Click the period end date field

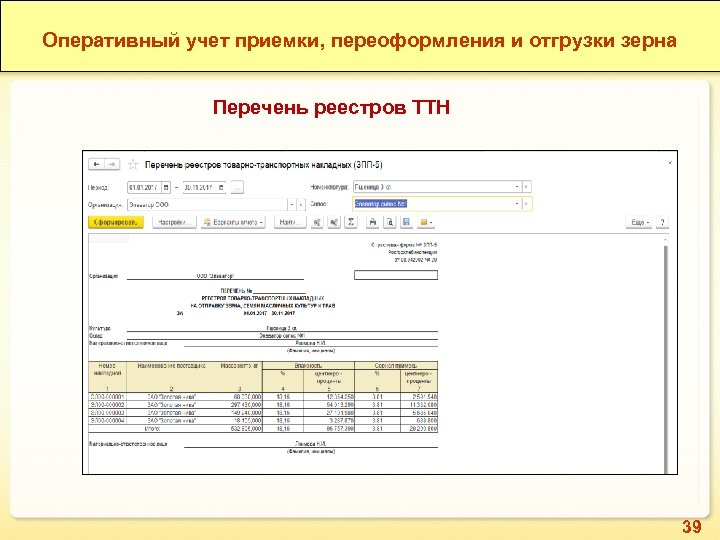200,187
